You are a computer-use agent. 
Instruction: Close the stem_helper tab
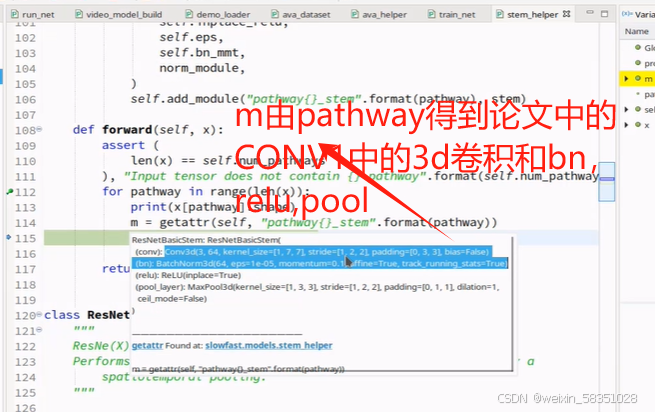[x=566, y=14]
